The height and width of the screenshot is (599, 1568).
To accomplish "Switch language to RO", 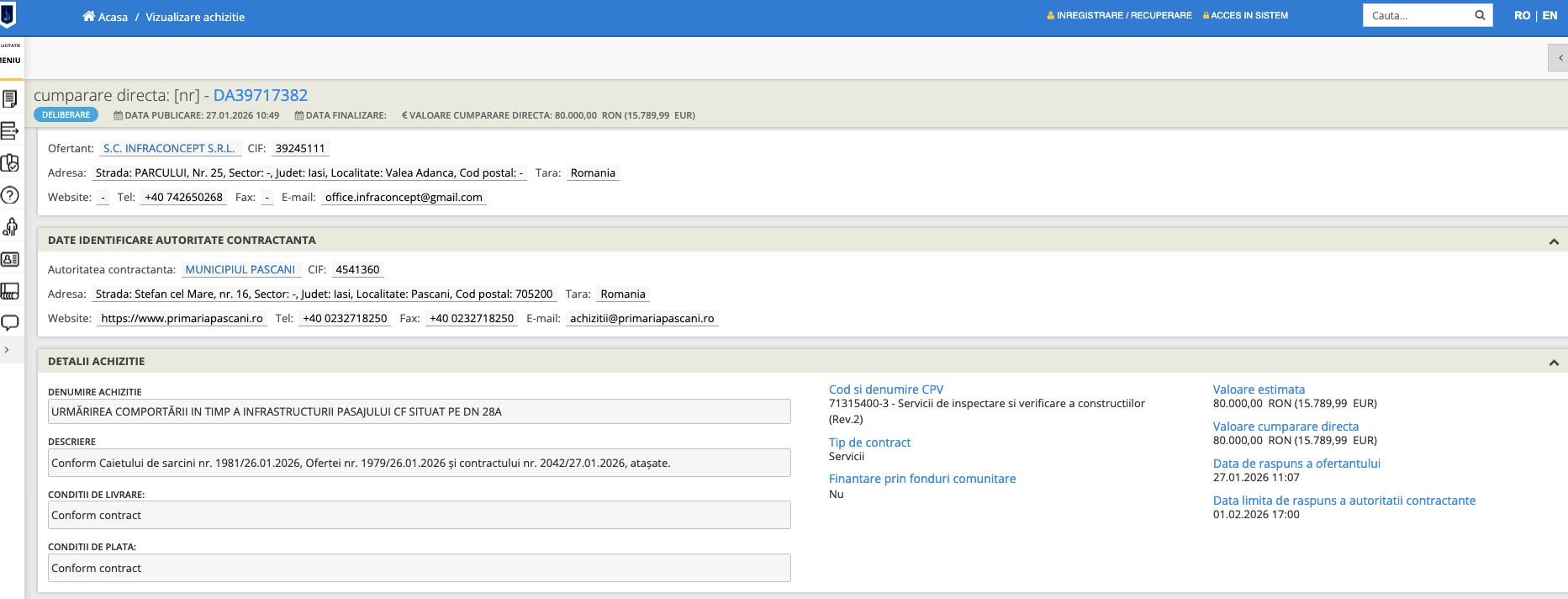I will pyautogui.click(x=1522, y=15).
